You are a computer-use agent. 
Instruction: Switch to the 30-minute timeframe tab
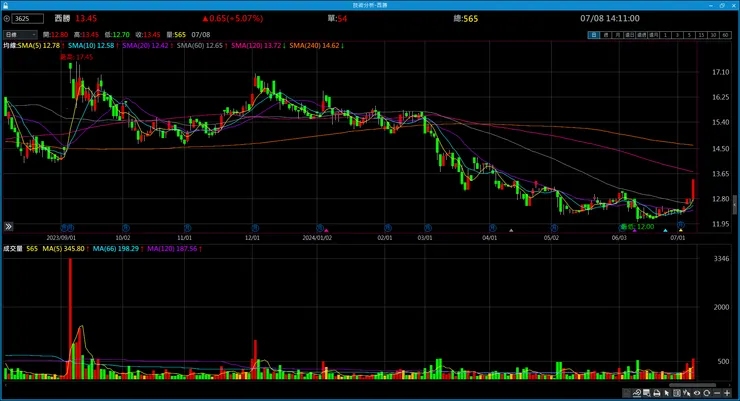714,35
